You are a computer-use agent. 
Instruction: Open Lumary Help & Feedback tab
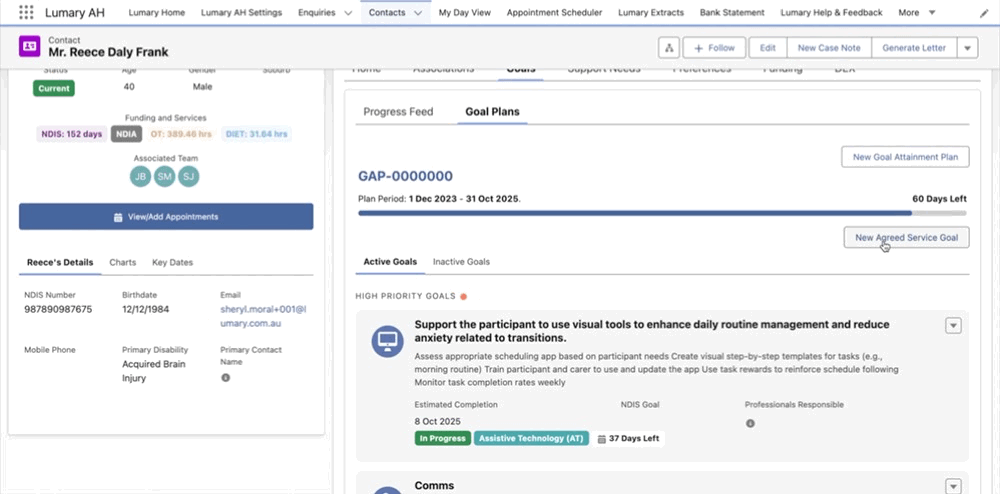coord(832,13)
